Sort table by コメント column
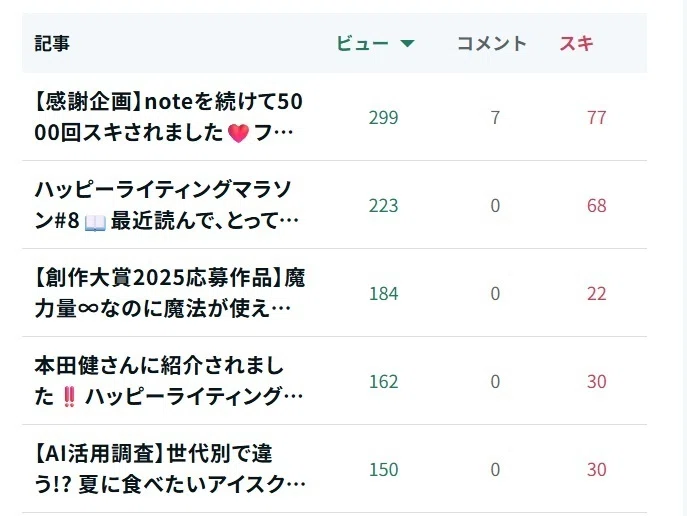This screenshot has width=687, height=516. pos(492,43)
